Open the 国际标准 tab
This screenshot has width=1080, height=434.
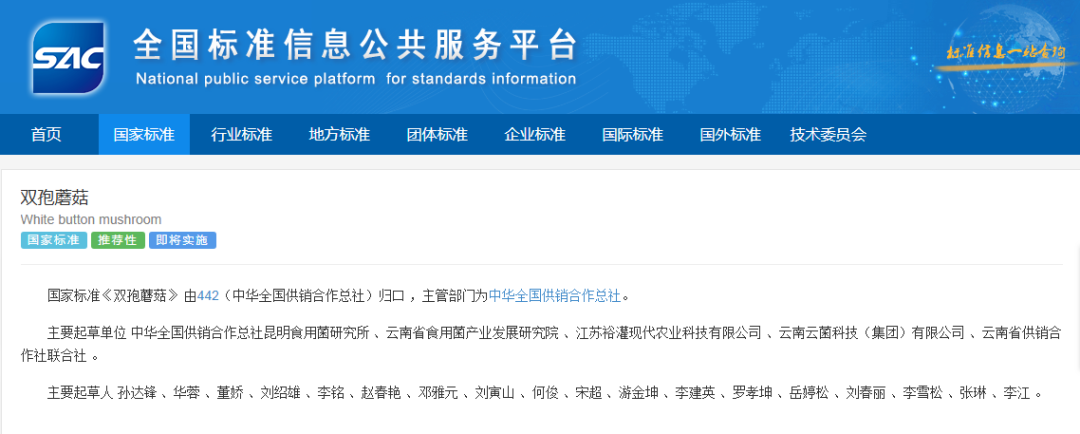[x=632, y=134]
